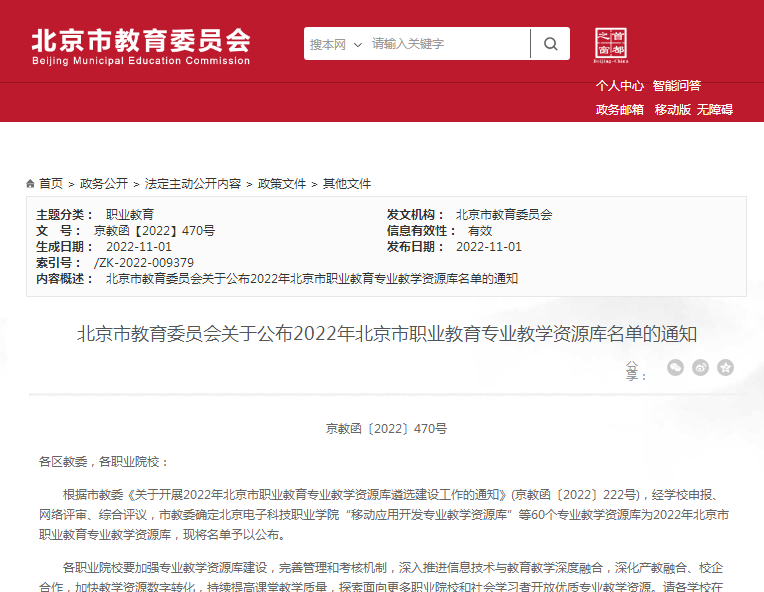Open 法定主动公开内容 breadcrumb link
Image resolution: width=764 pixels, height=592 pixels.
[x=193, y=184]
